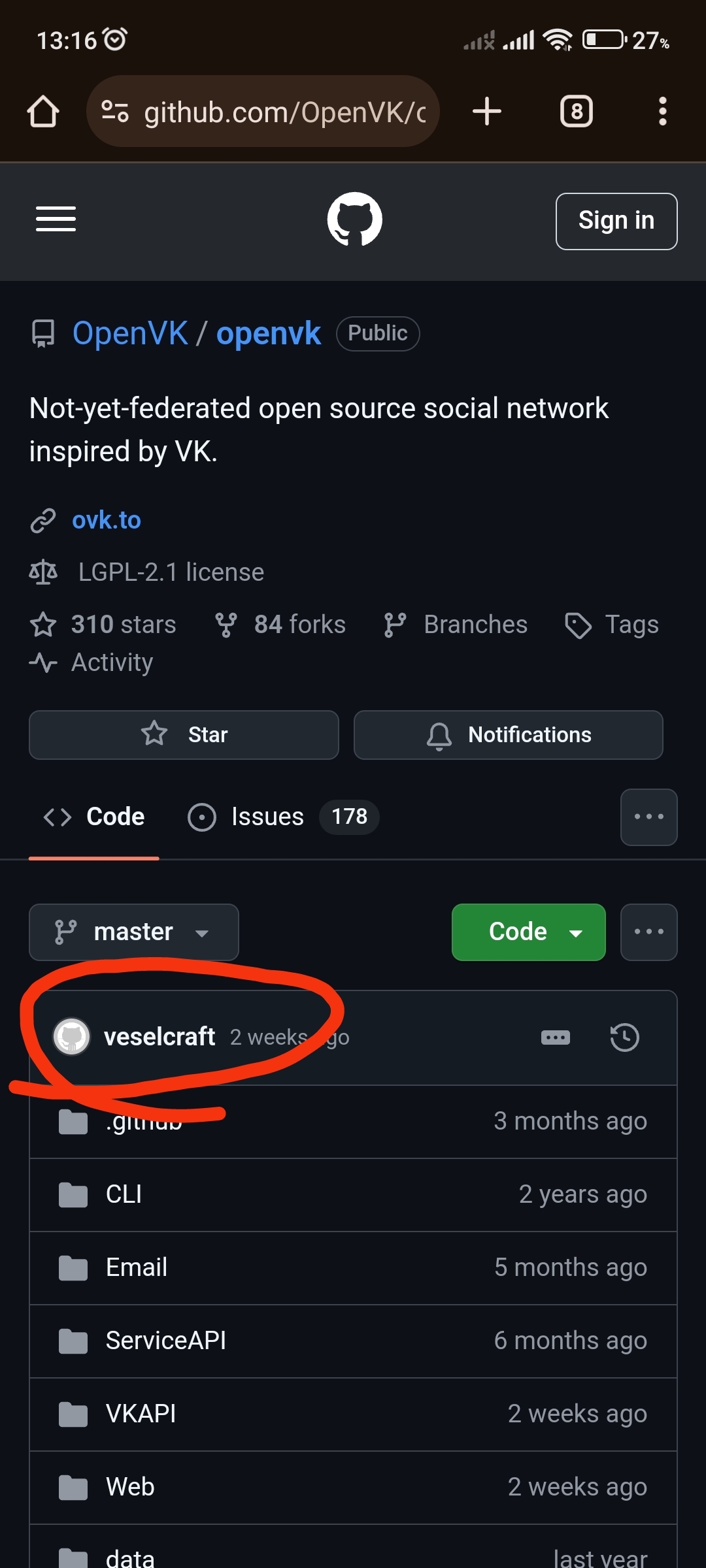Expand the green Code dropdown

[x=528, y=932]
